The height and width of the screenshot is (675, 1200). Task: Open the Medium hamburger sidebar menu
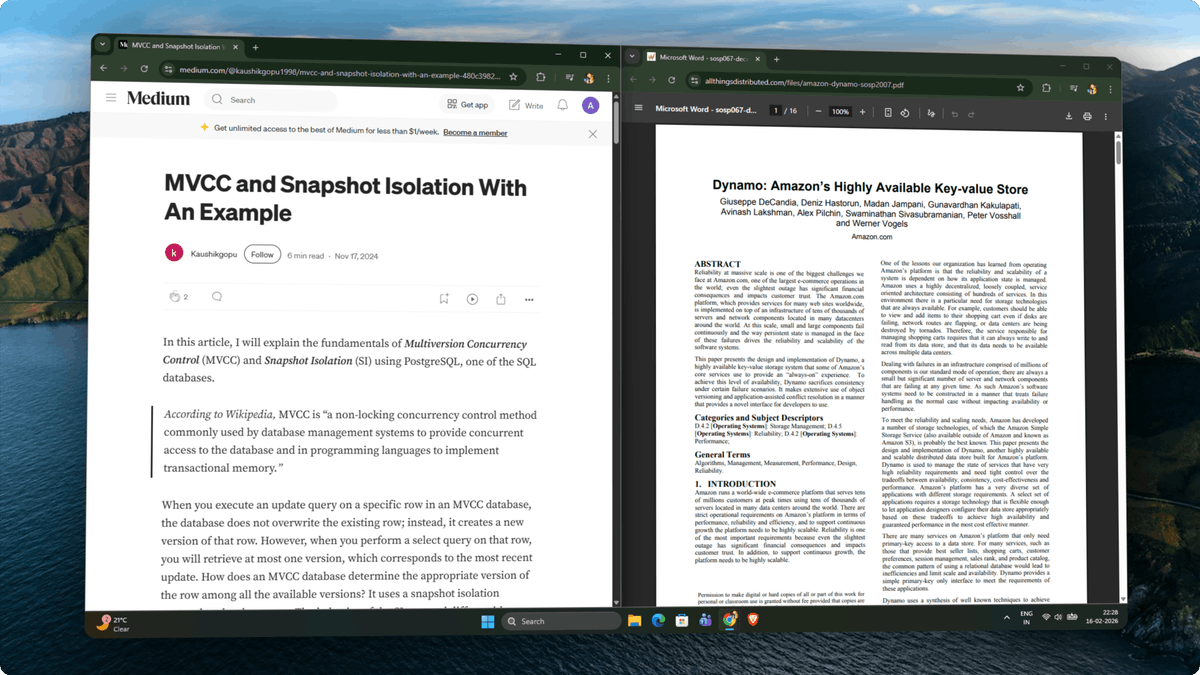click(110, 98)
